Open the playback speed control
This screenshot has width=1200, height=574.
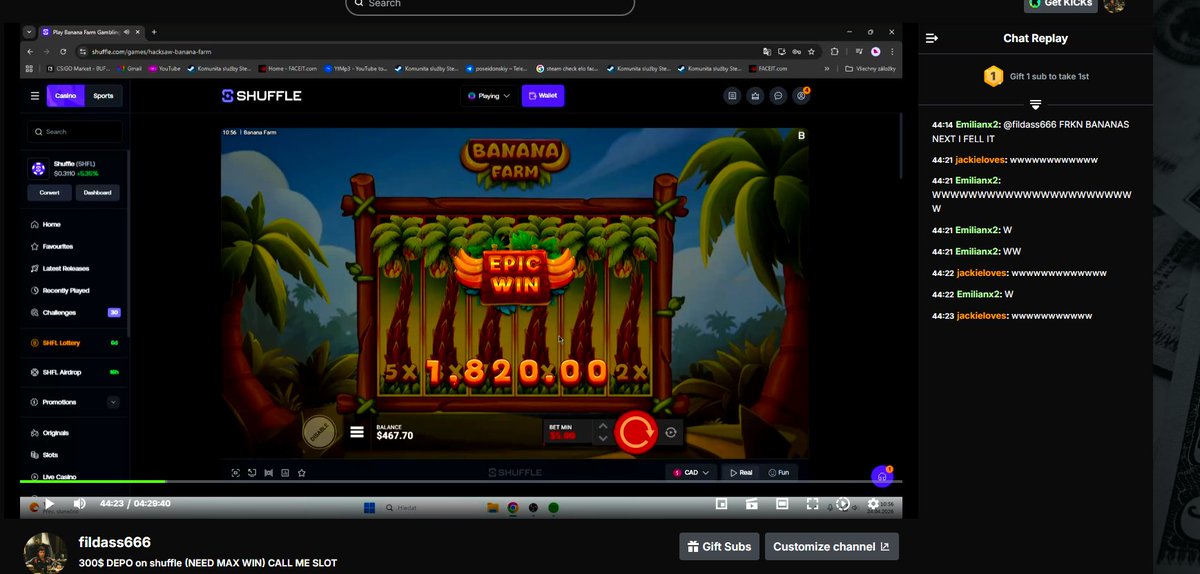pos(842,504)
